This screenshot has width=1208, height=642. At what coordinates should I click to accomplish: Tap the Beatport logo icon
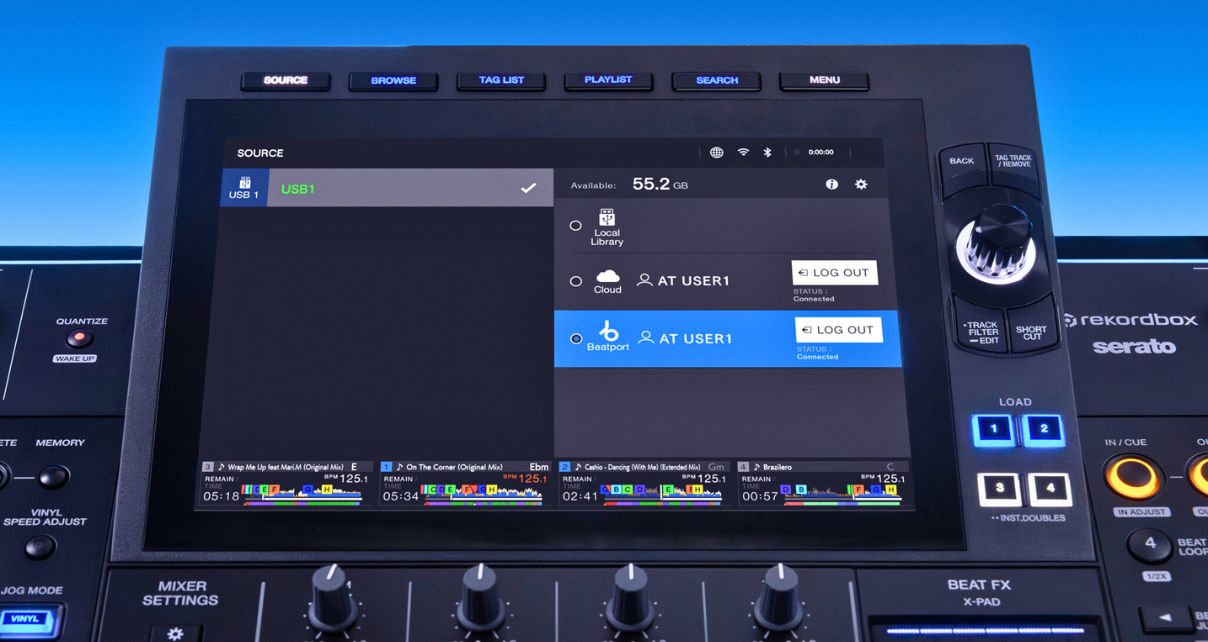608,332
